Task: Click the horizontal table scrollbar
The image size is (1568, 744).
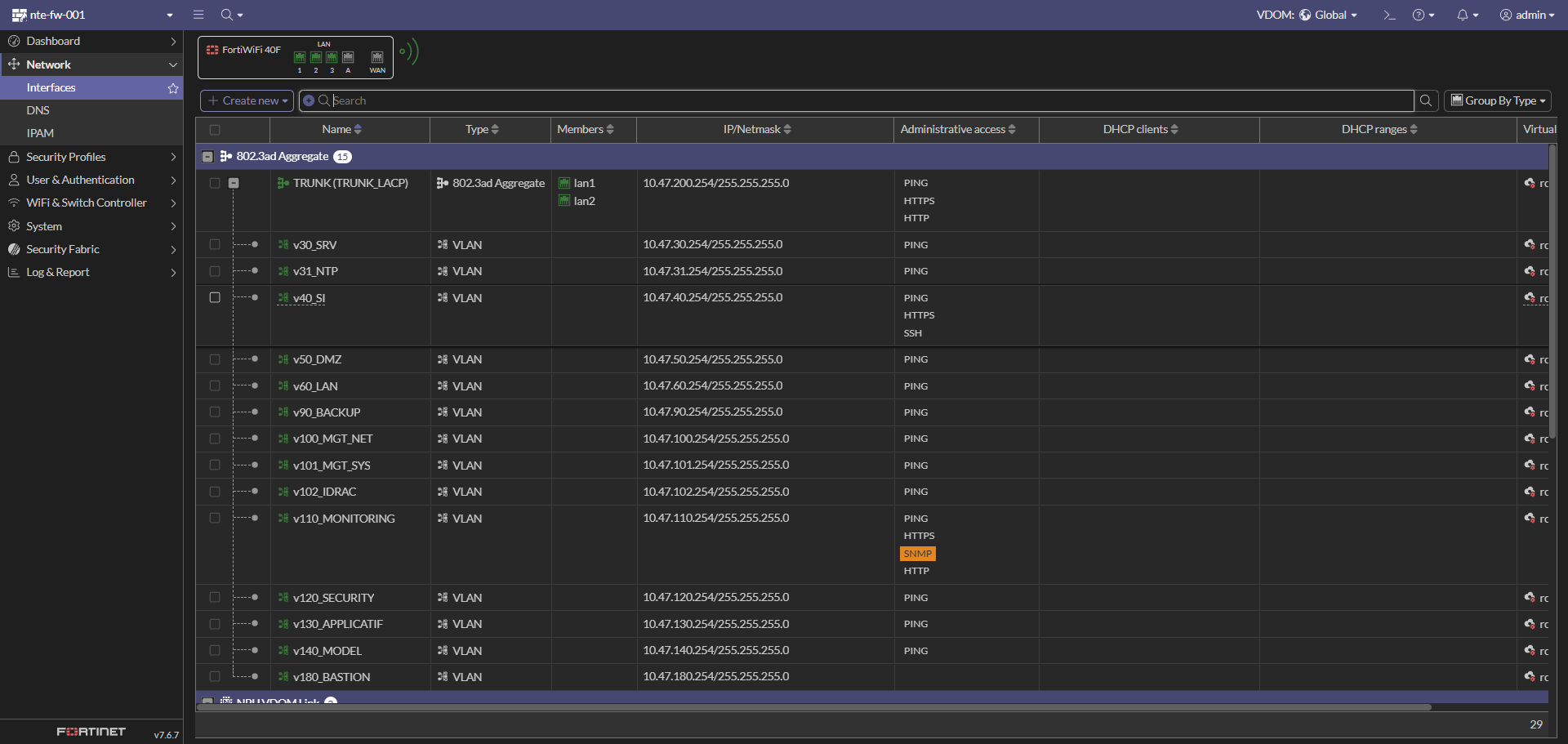Action: (814, 707)
